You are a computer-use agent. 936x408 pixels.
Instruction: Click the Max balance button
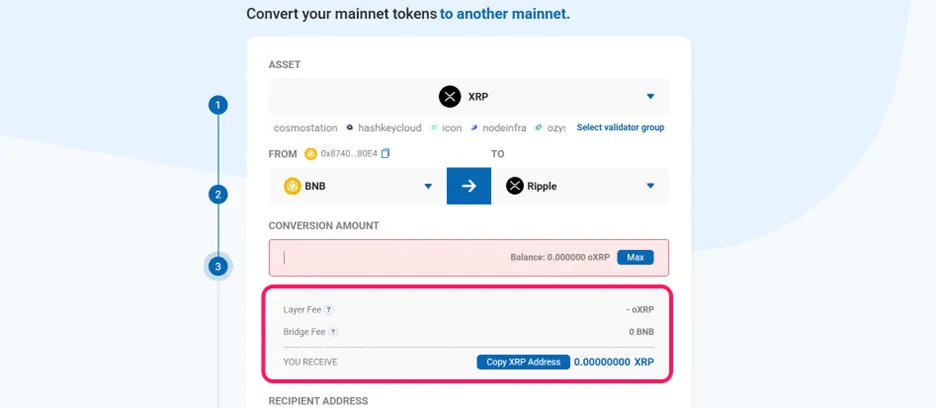coord(635,257)
